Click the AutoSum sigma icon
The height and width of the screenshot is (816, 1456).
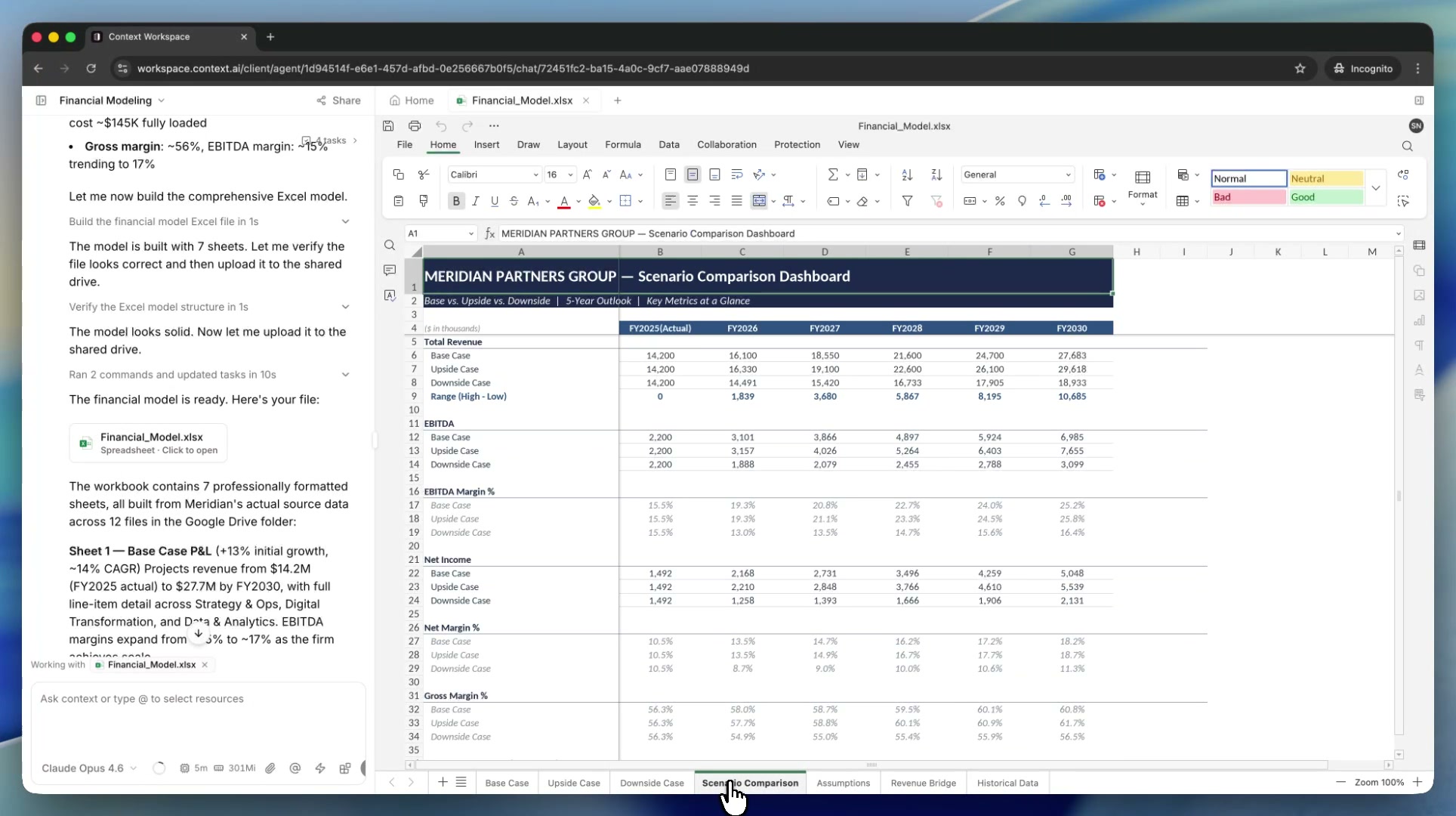[833, 175]
